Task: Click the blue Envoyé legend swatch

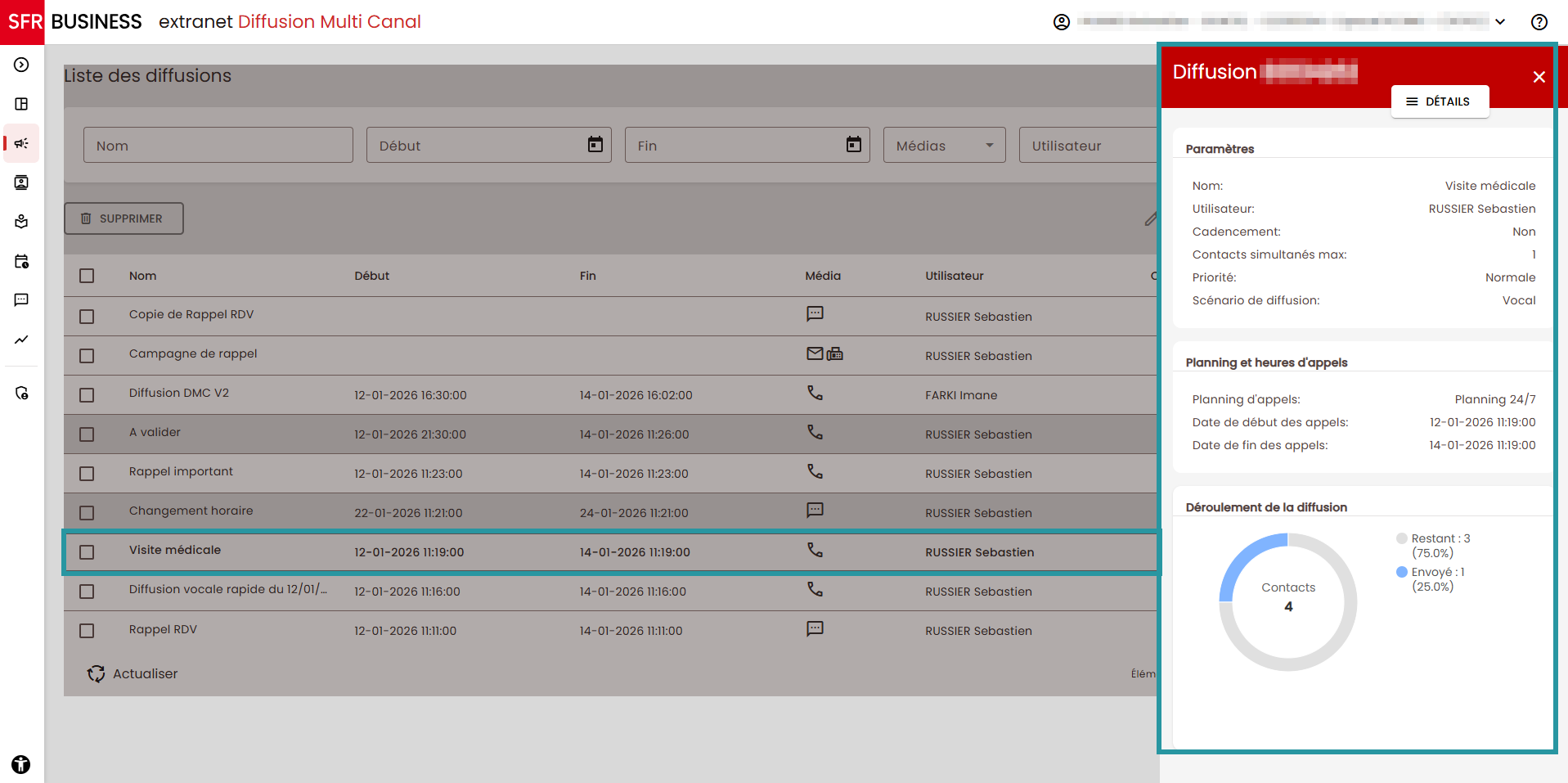Action: coord(1401,572)
